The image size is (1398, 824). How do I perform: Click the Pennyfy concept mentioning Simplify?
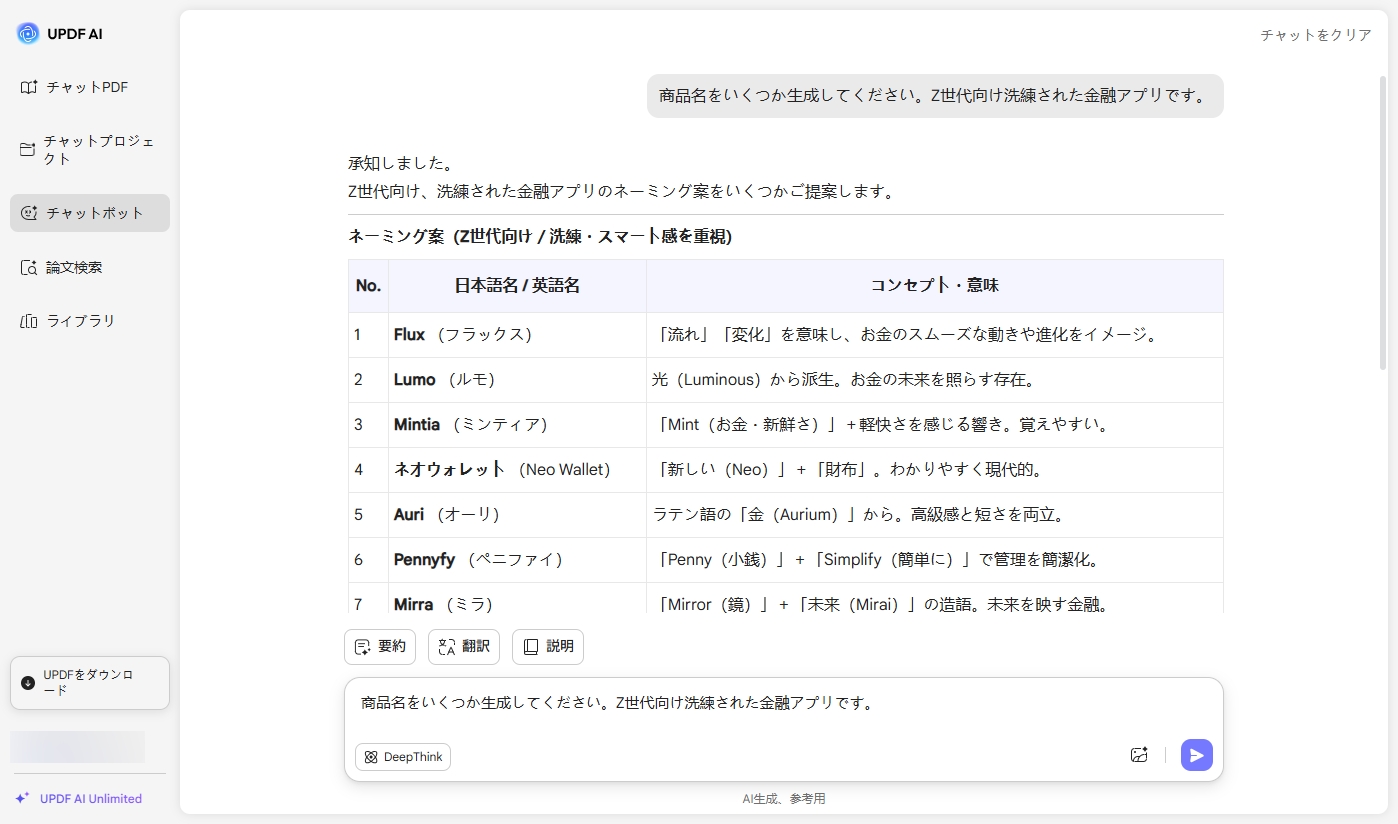pos(877,560)
